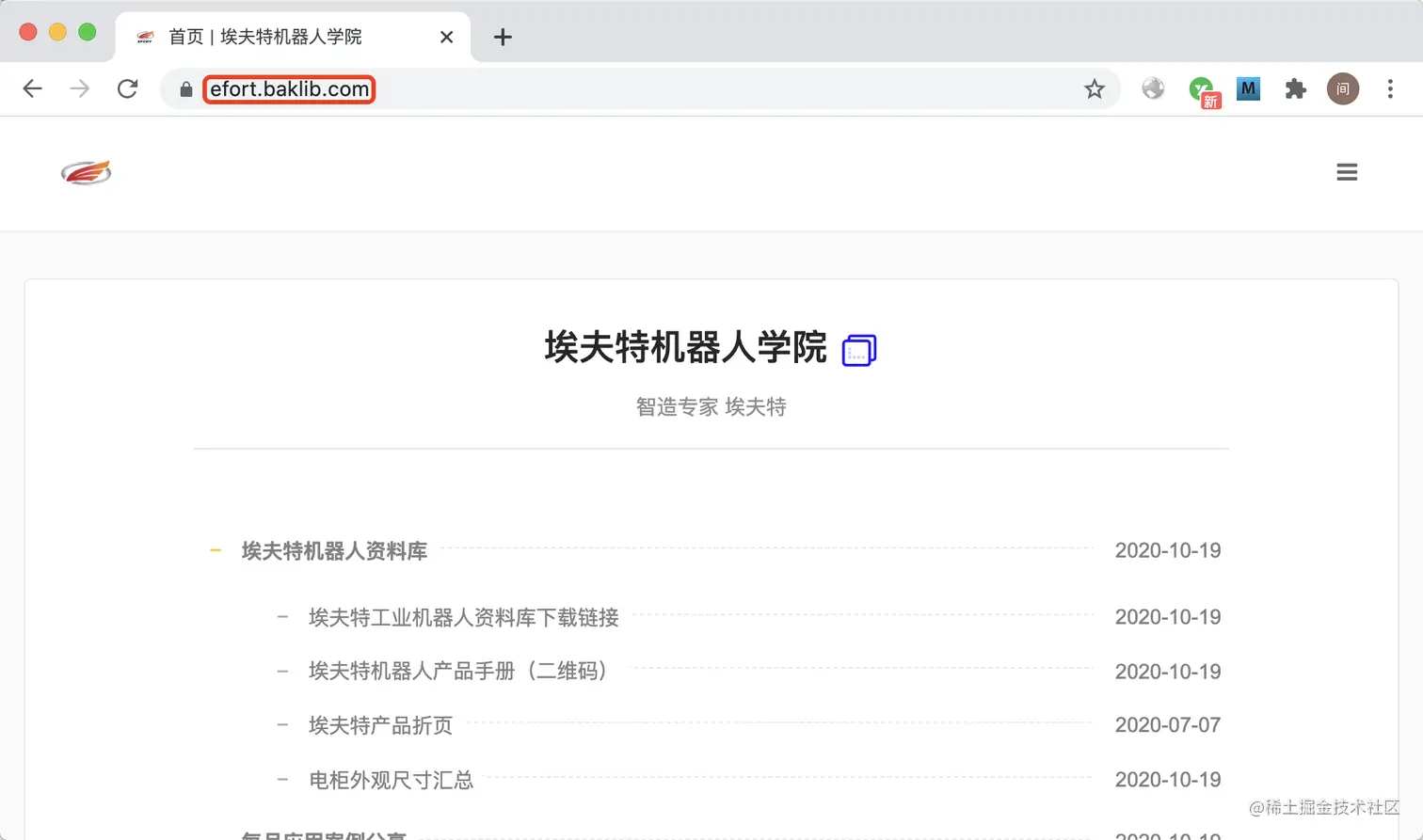This screenshot has height=840, width=1423.
Task: Collapse the 埃夫特机器人资料库 section
Action: click(x=216, y=550)
